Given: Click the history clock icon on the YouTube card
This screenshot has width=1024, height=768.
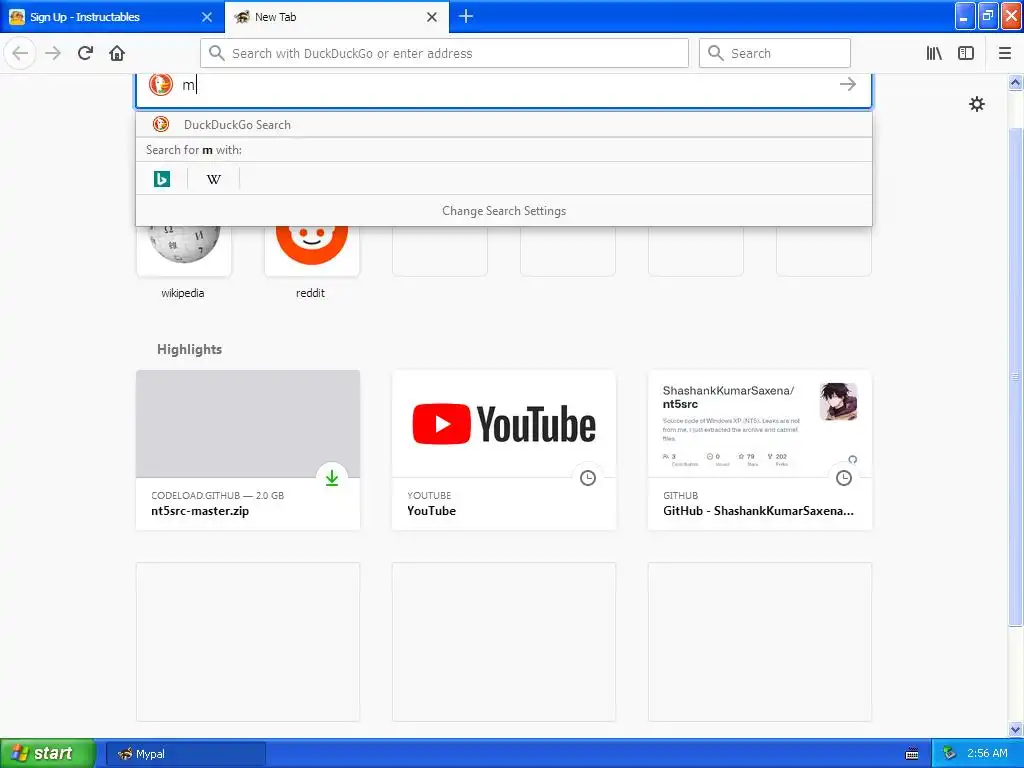Looking at the screenshot, I should 588,478.
